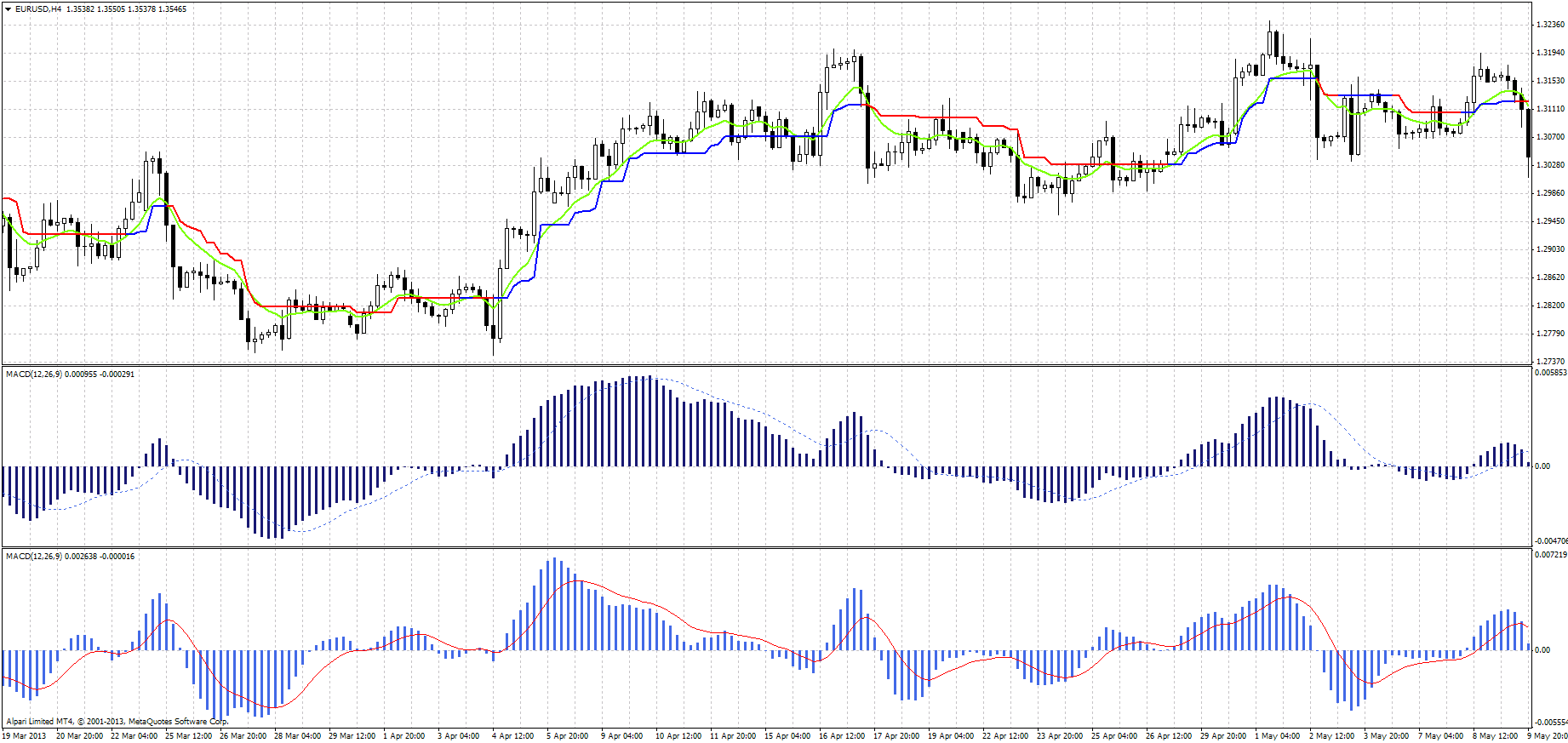Click the 25 Mar 12:00 time label

tap(188, 736)
